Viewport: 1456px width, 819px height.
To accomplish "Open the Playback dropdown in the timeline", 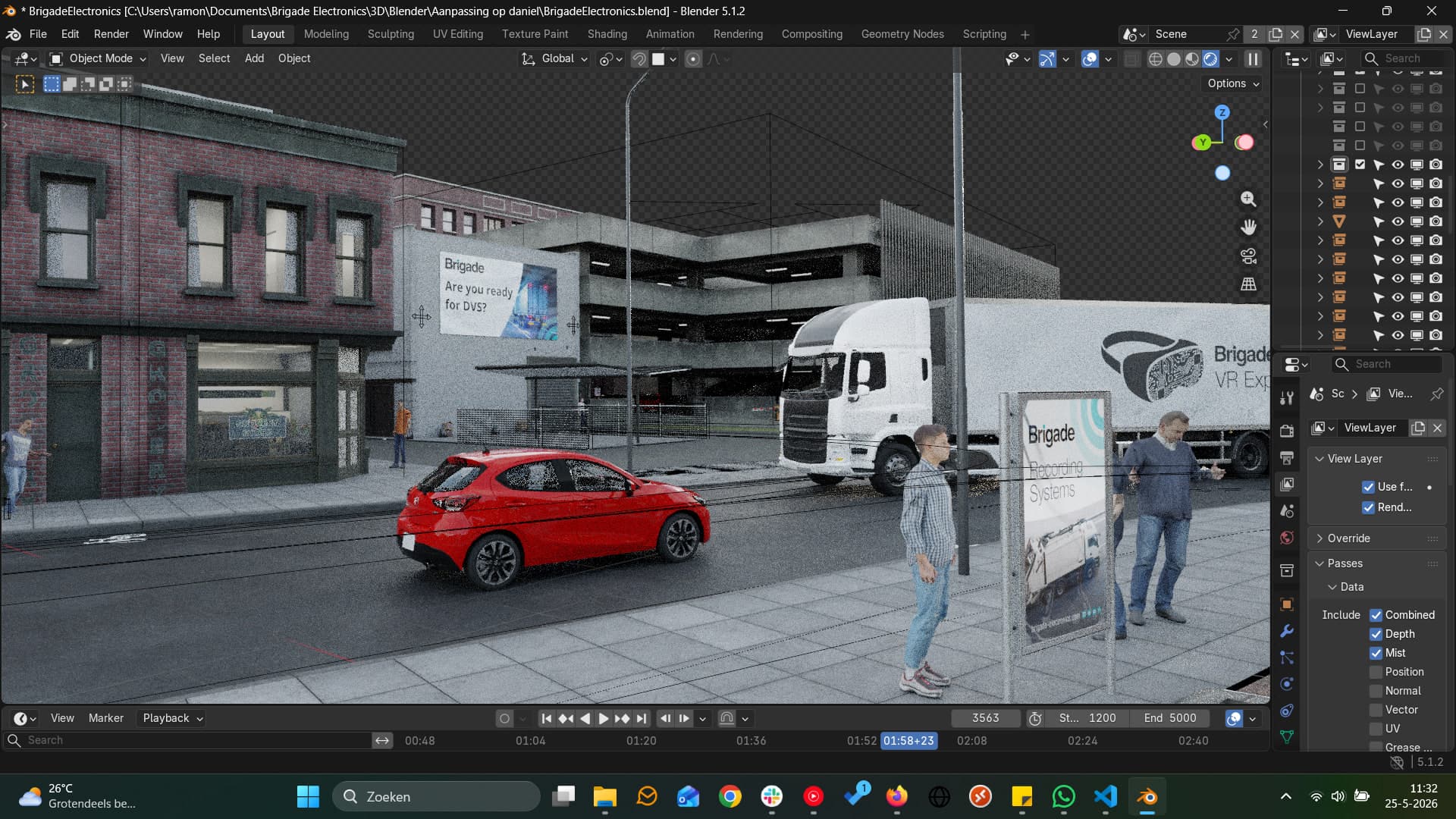I will coord(173,718).
